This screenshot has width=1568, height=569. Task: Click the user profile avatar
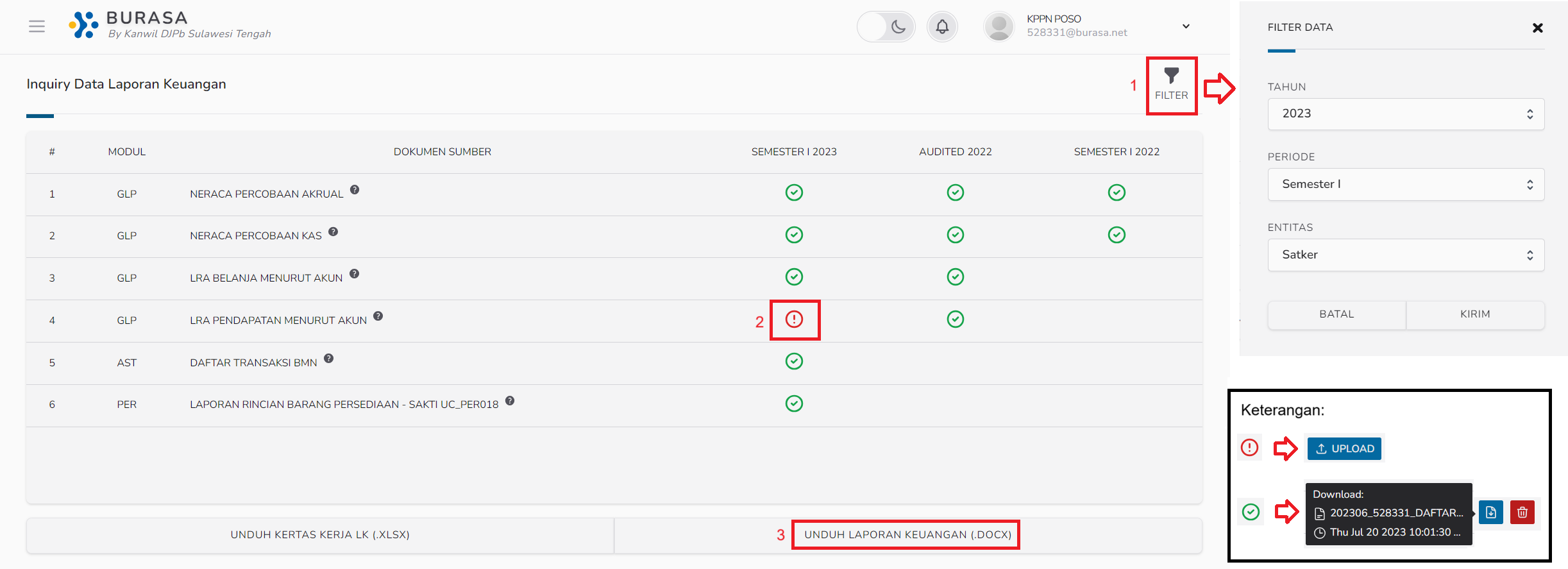pyautogui.click(x=999, y=27)
